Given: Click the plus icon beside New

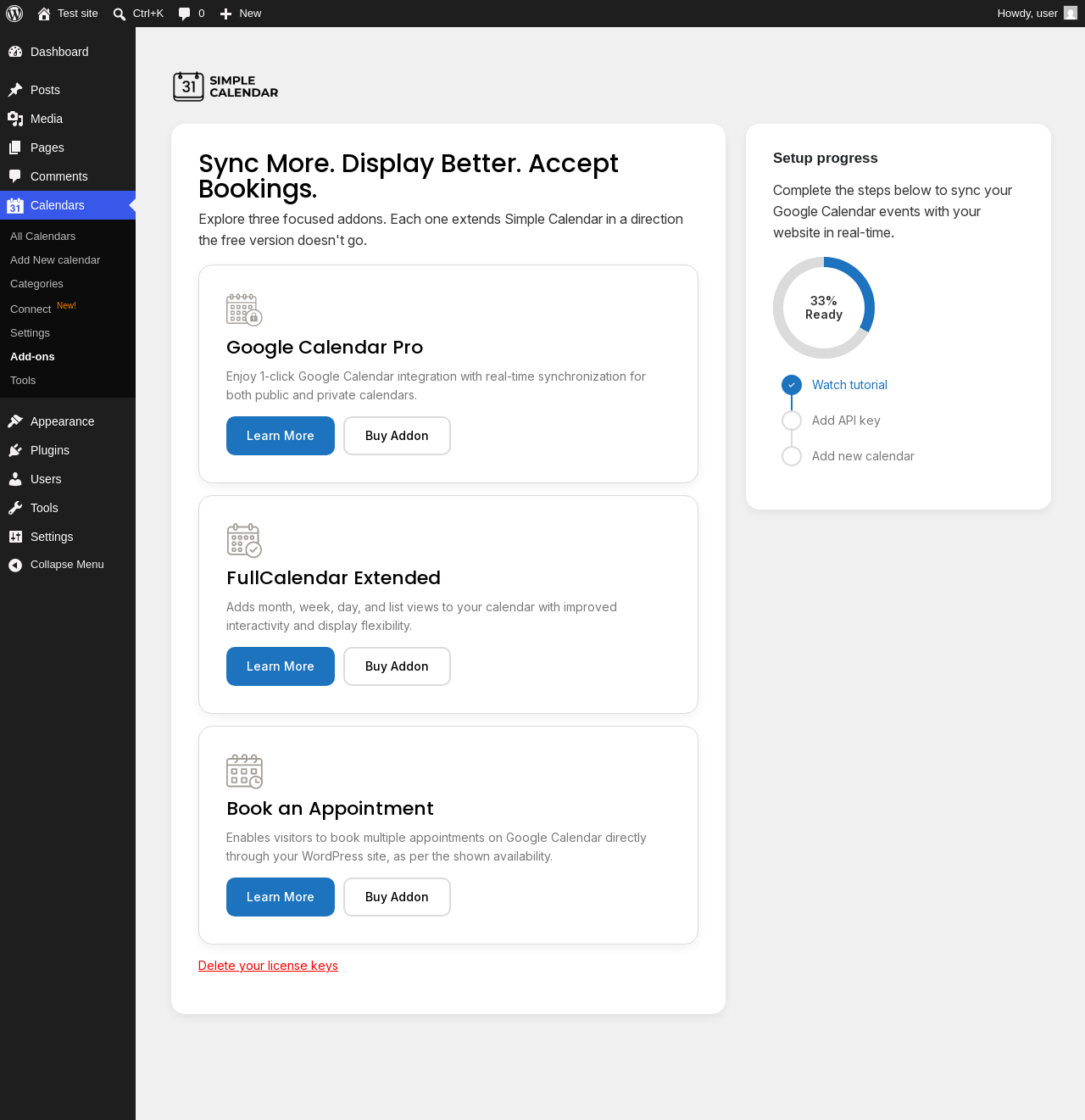Looking at the screenshot, I should [x=225, y=14].
